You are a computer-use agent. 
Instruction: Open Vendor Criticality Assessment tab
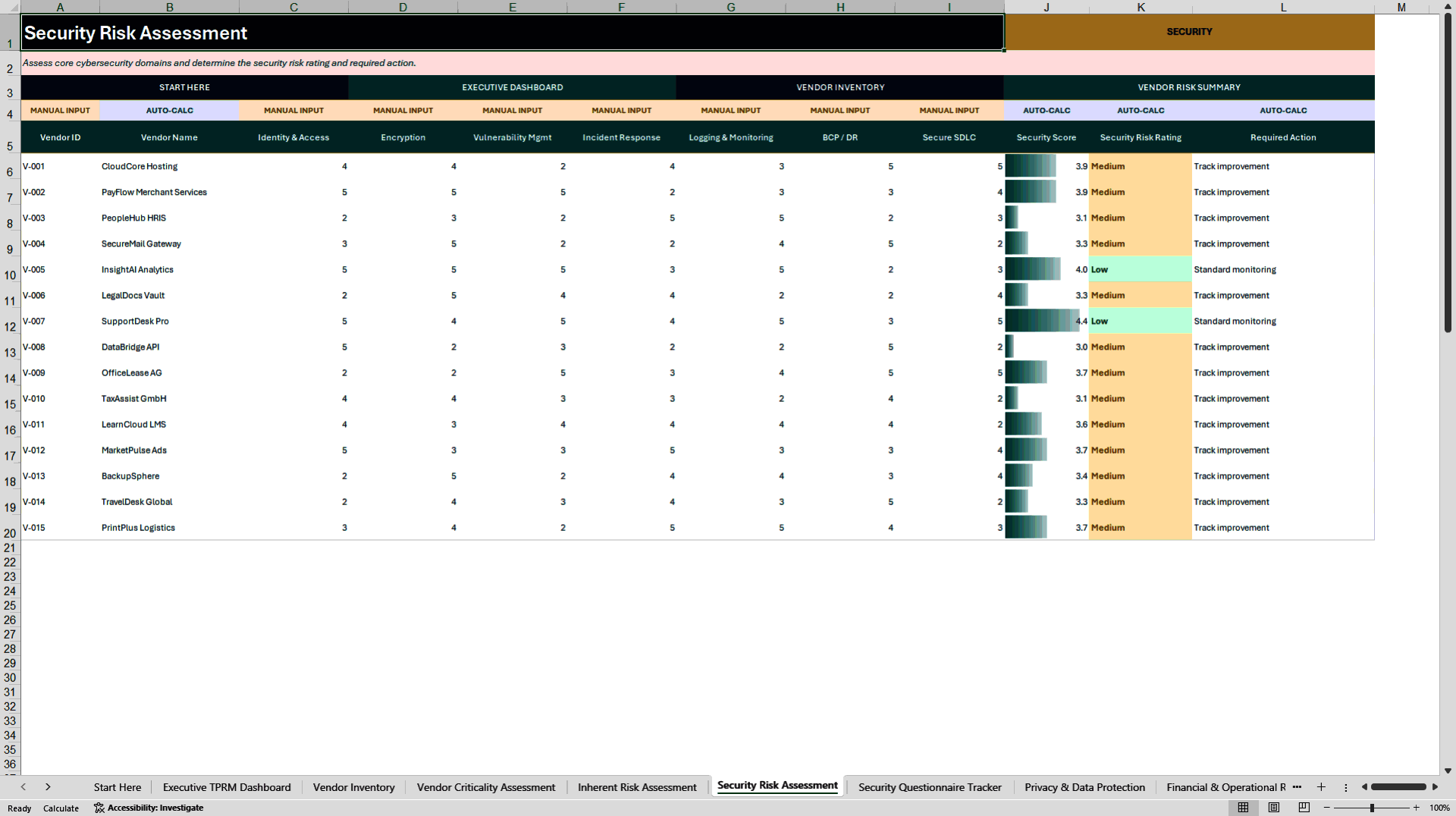486,787
